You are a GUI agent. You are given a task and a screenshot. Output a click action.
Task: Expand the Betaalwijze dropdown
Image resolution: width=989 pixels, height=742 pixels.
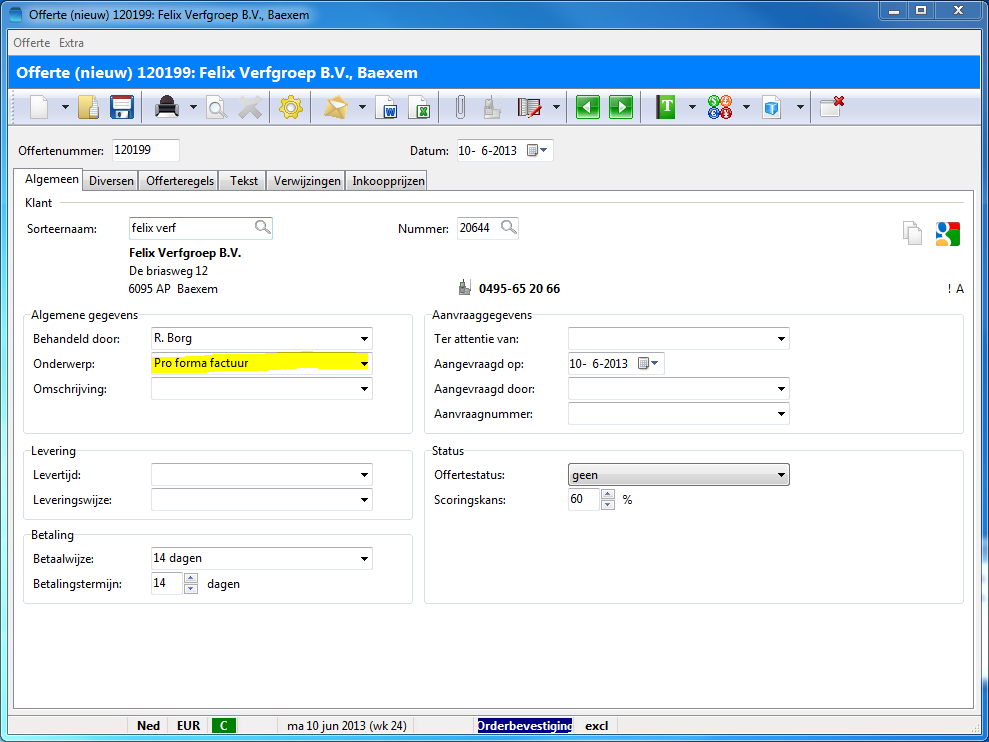pos(364,559)
